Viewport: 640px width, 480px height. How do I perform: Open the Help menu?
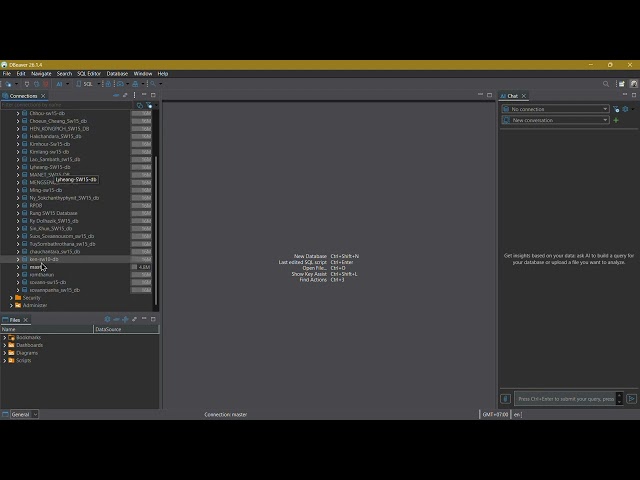pos(163,74)
